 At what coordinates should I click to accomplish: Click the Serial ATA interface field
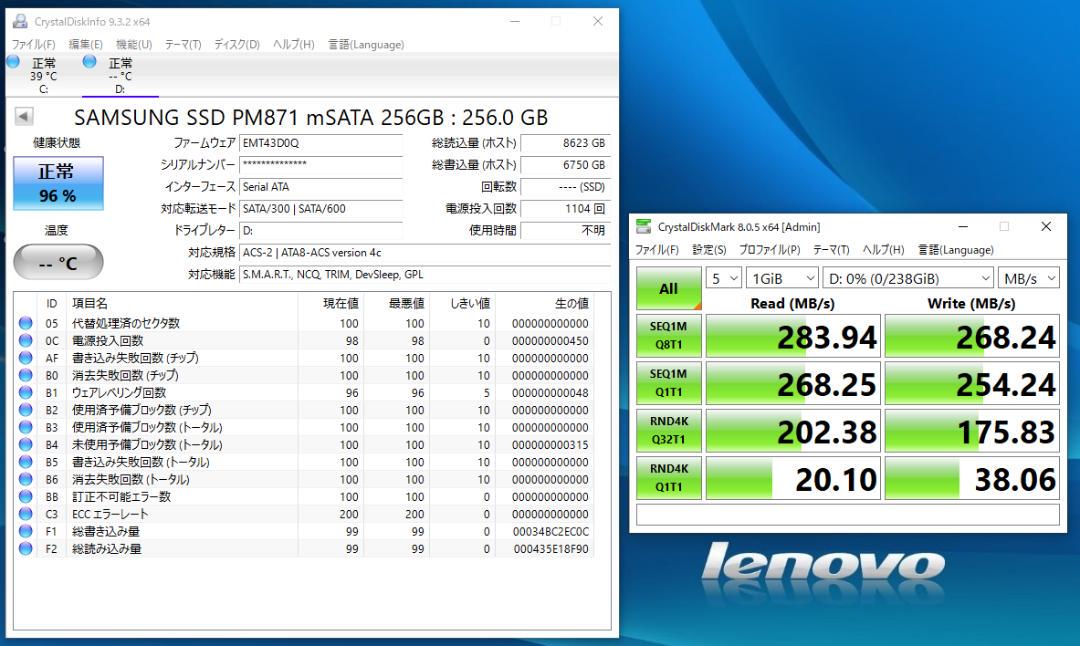321,187
